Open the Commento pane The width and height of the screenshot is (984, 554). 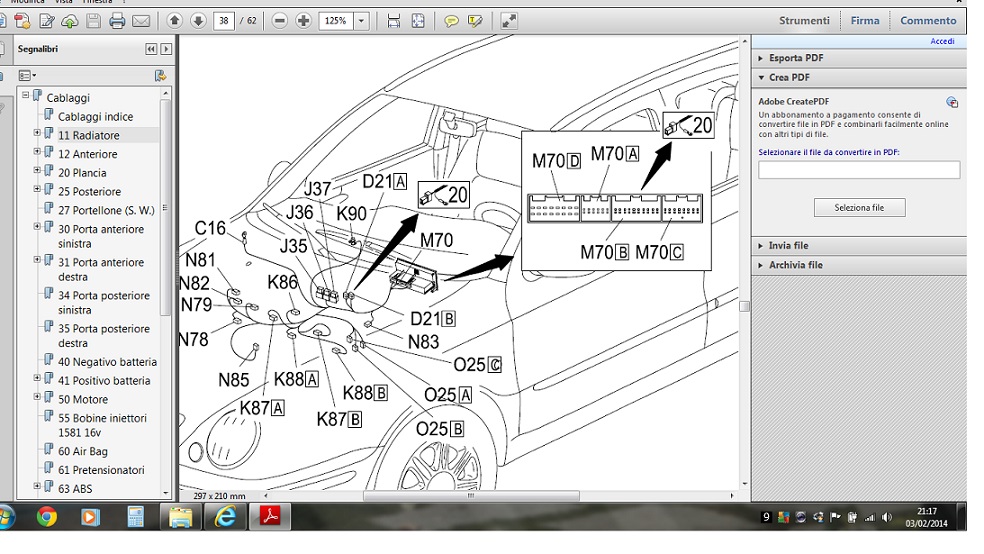(928, 21)
